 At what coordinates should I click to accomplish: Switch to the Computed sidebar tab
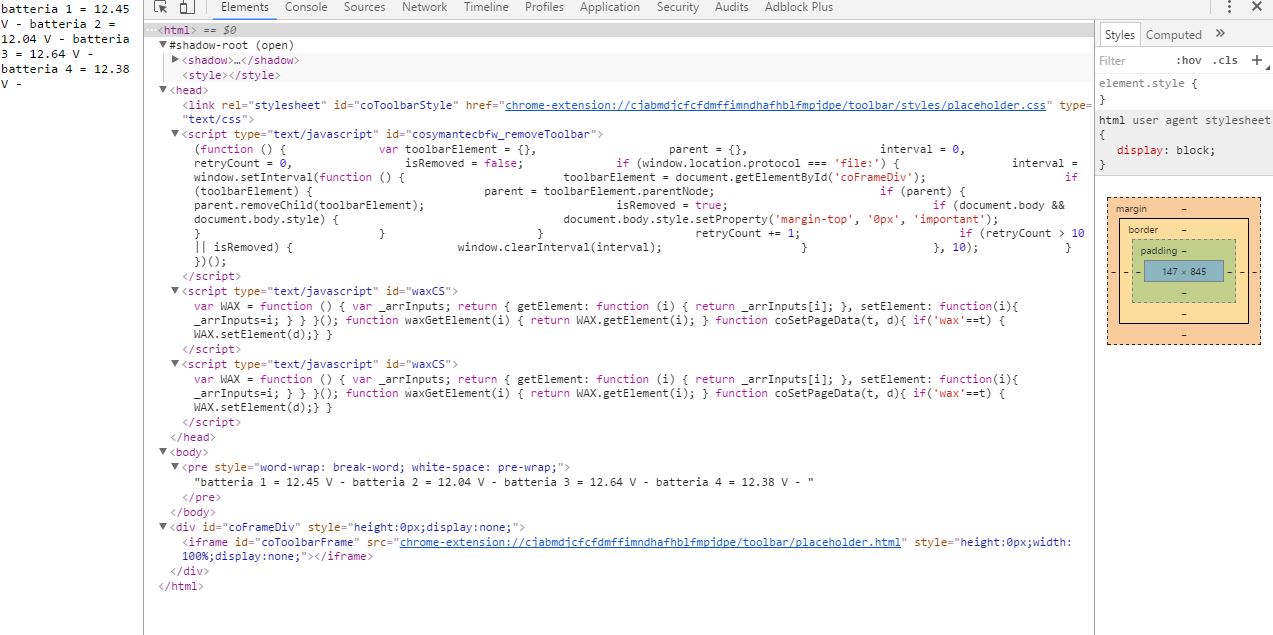(1173, 34)
